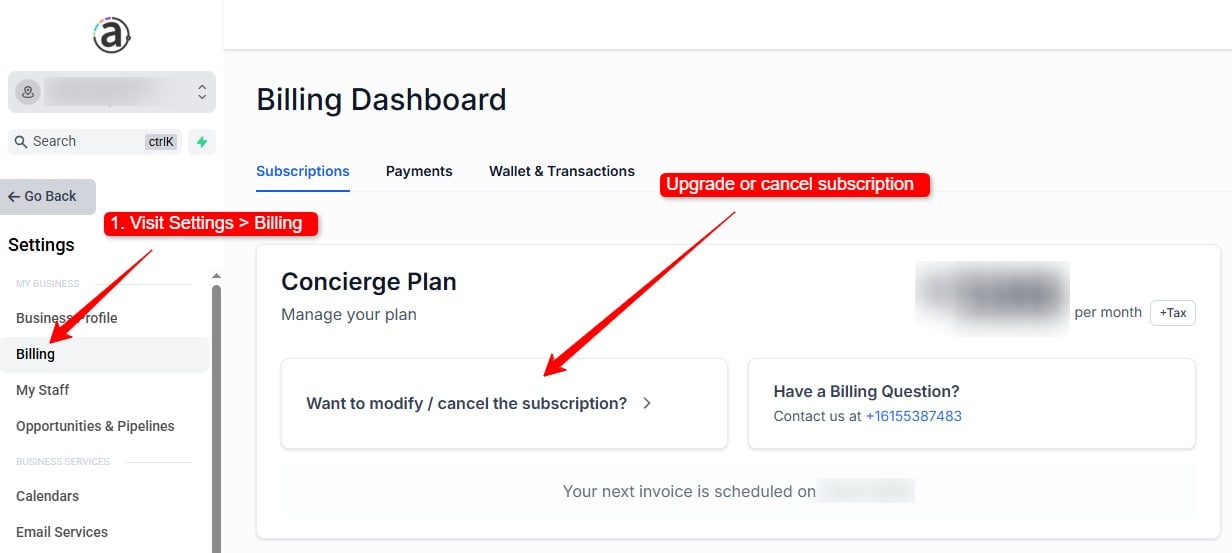Click the app logo at top of sidebar

coord(112,36)
